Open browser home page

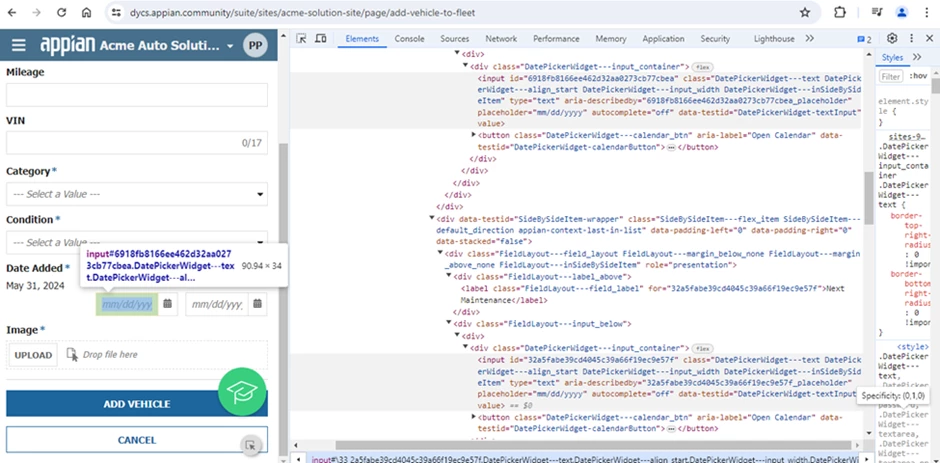tap(86, 13)
